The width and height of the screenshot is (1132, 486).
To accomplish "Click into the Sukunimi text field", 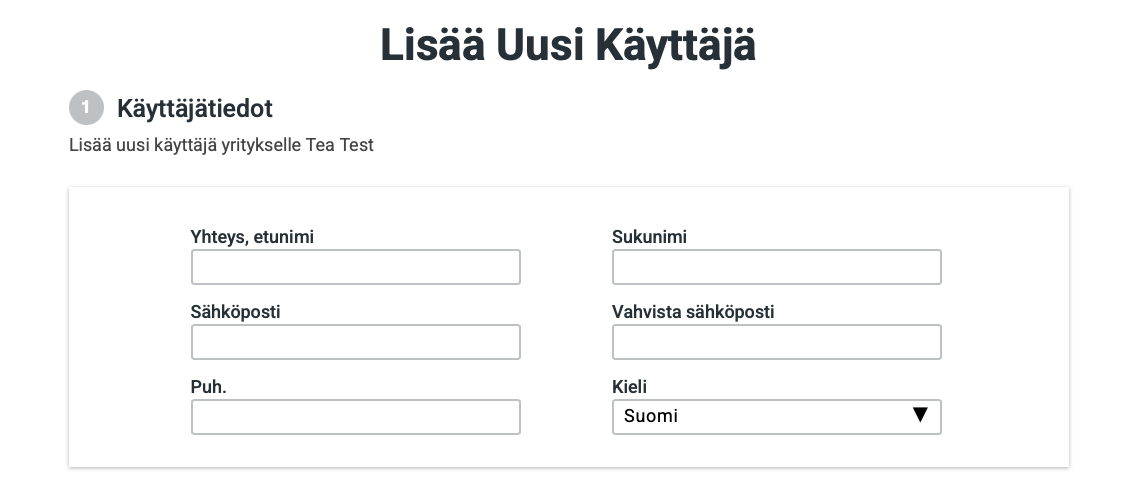I will pos(776,267).
